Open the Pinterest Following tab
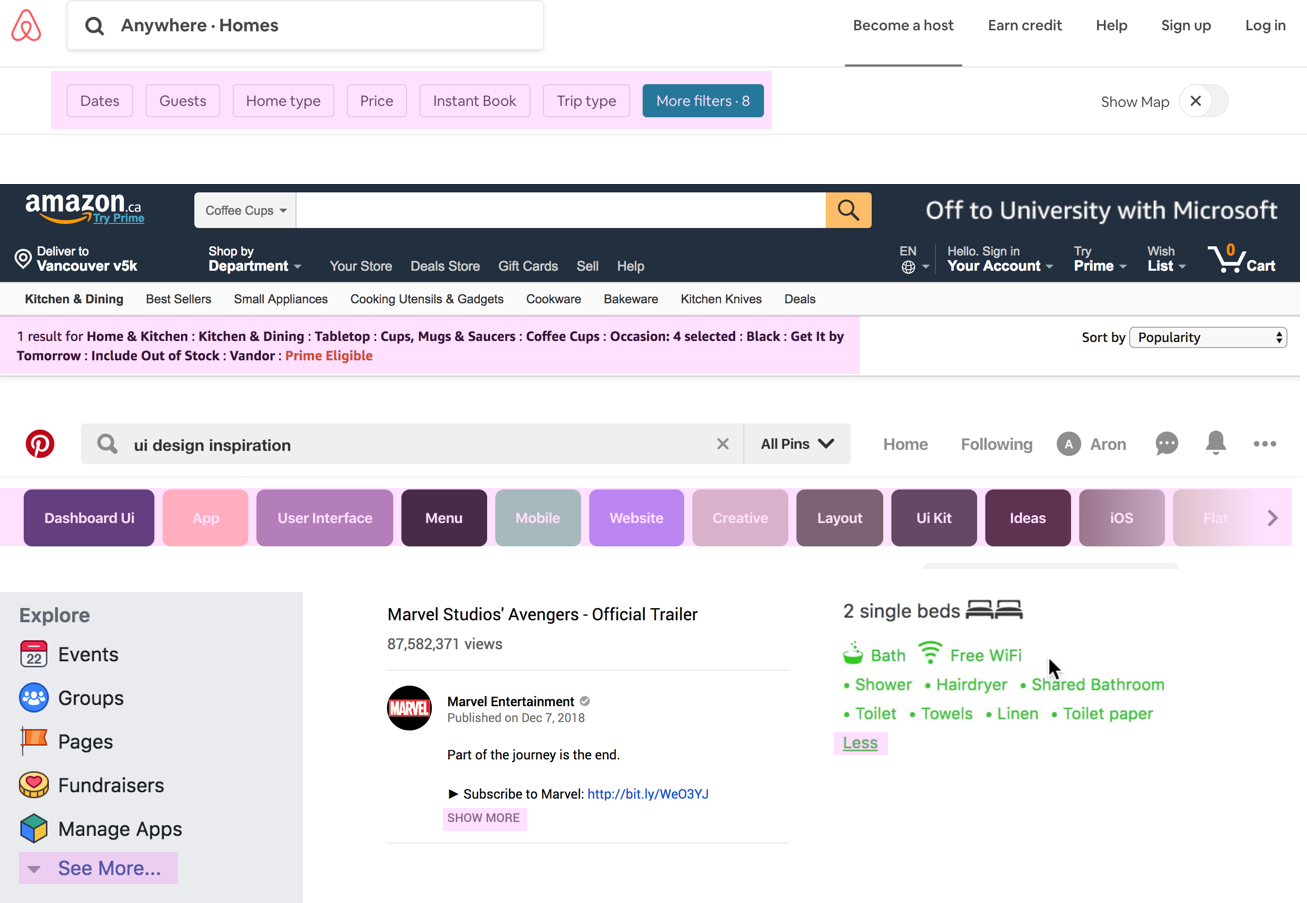This screenshot has height=903, width=1307. click(996, 444)
